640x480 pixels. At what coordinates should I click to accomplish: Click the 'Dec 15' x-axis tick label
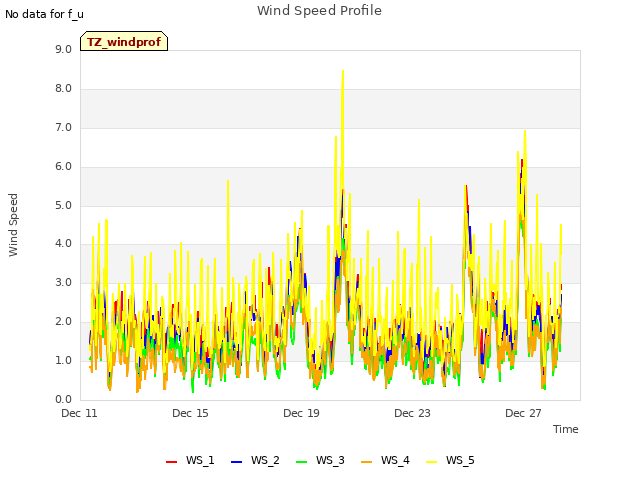pos(190,413)
